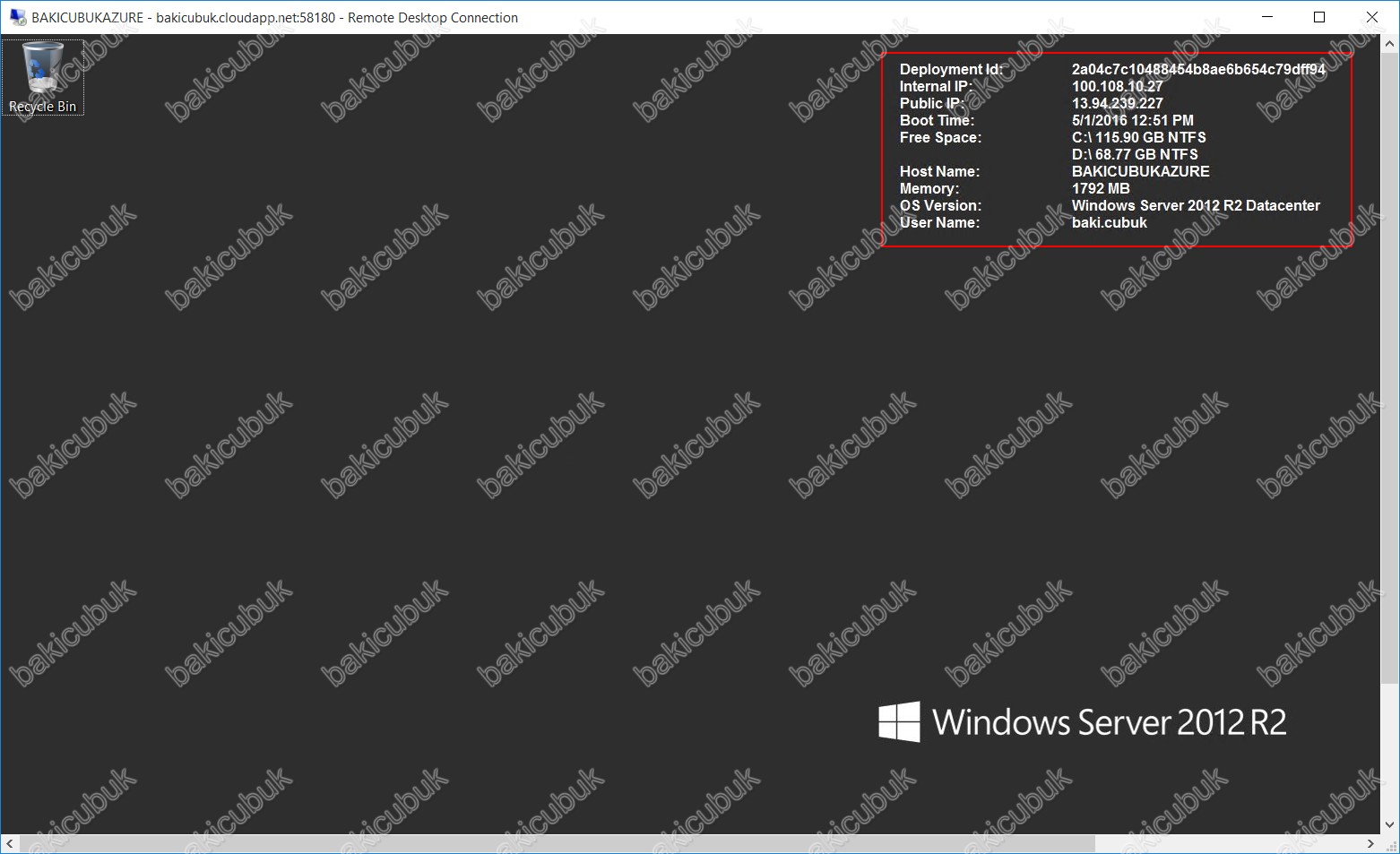
Task: Click the Windows Server 2012 R2 Datacenter text
Action: (x=1196, y=205)
